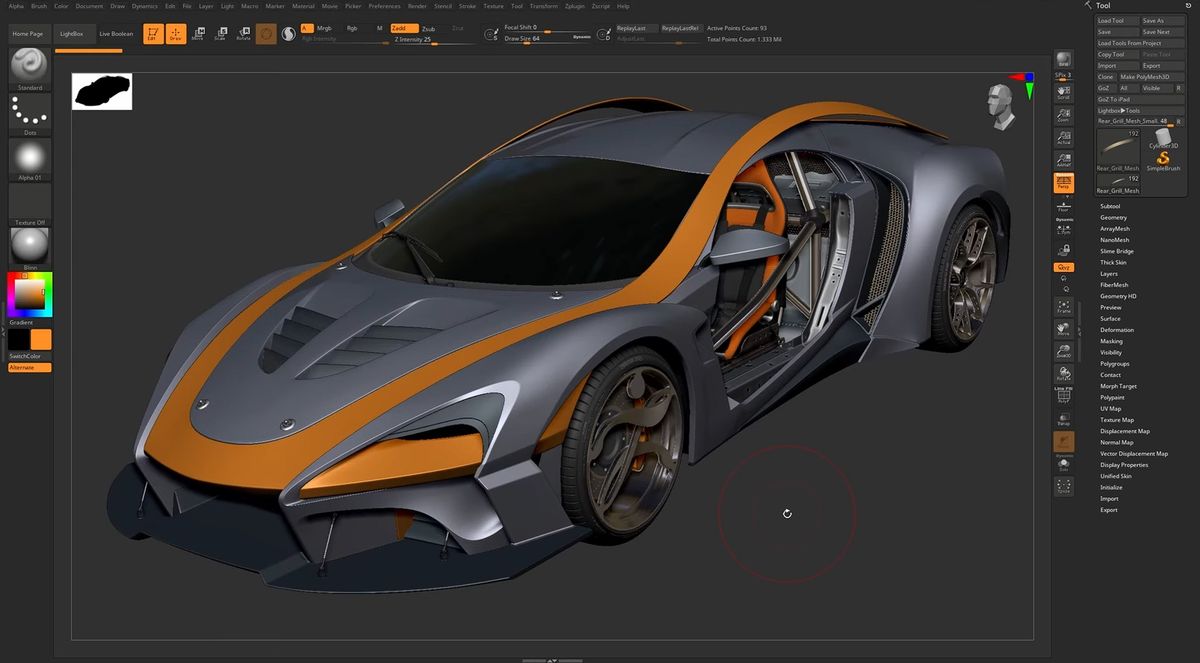Open the Dots stroke type picker

pyautogui.click(x=30, y=112)
